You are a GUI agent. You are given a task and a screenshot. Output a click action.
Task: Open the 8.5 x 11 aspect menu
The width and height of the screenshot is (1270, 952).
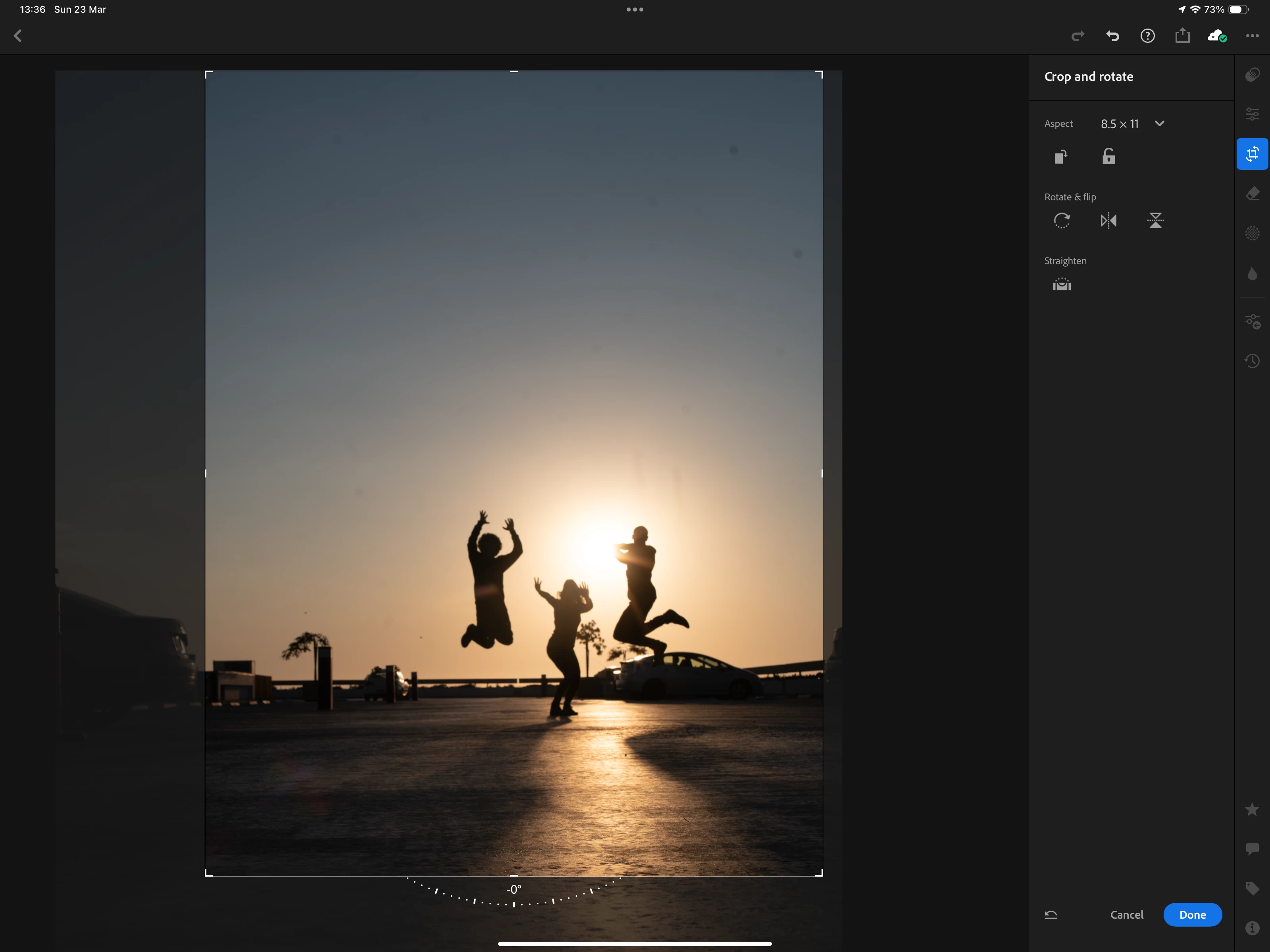click(1119, 124)
